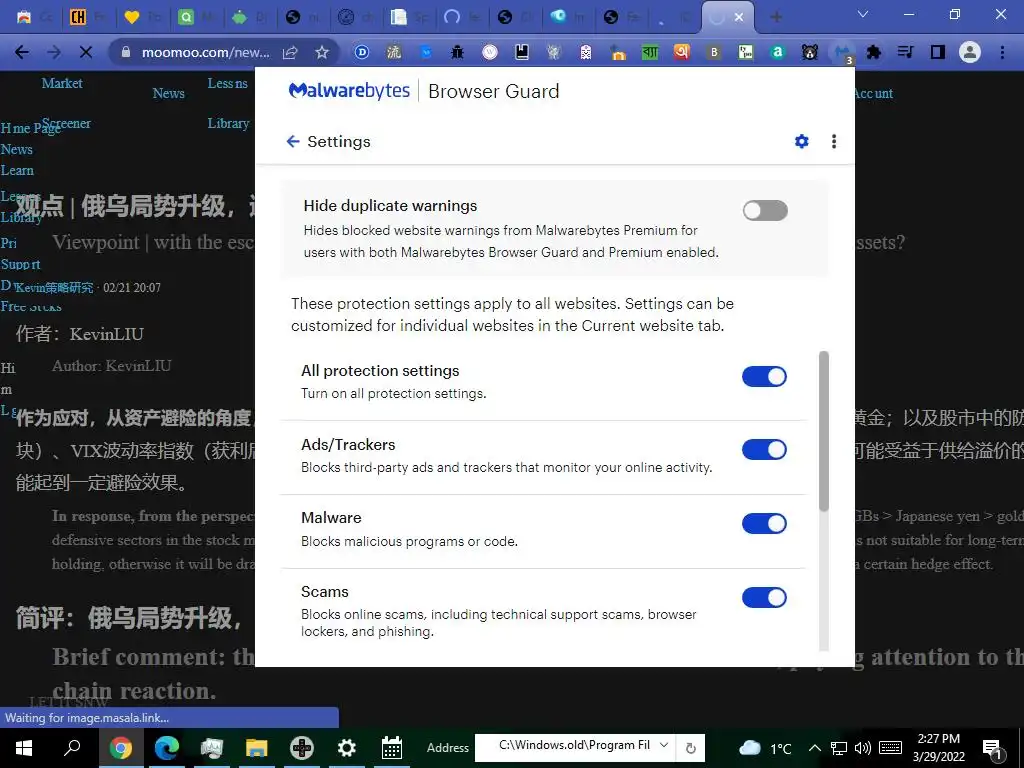Toggle Hide duplicate warnings switch
Image resolution: width=1024 pixels, height=768 pixels.
pos(765,210)
